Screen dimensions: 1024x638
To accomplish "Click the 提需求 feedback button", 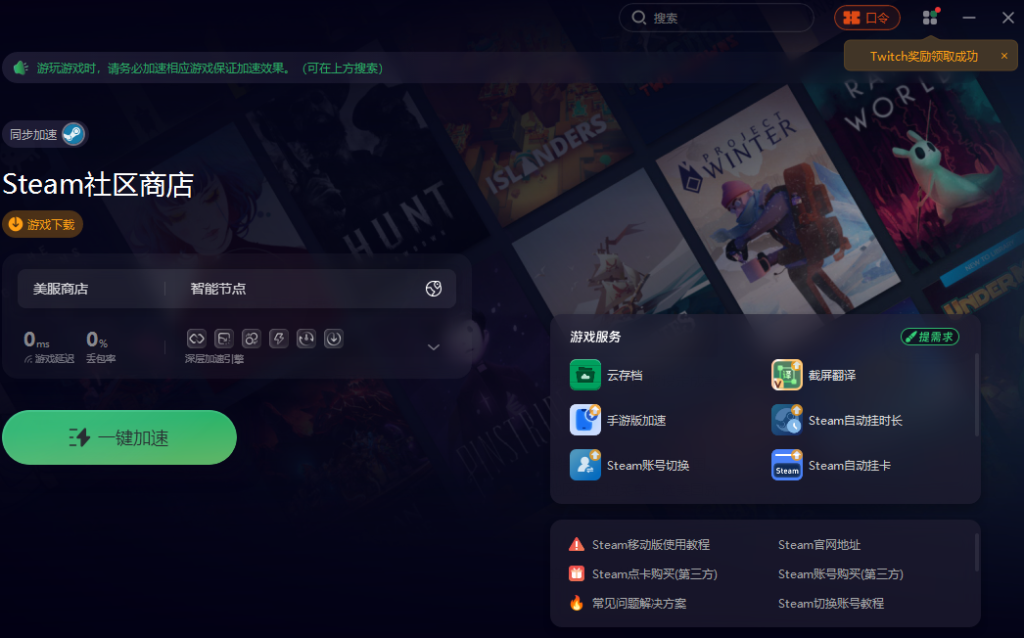I will tap(930, 337).
